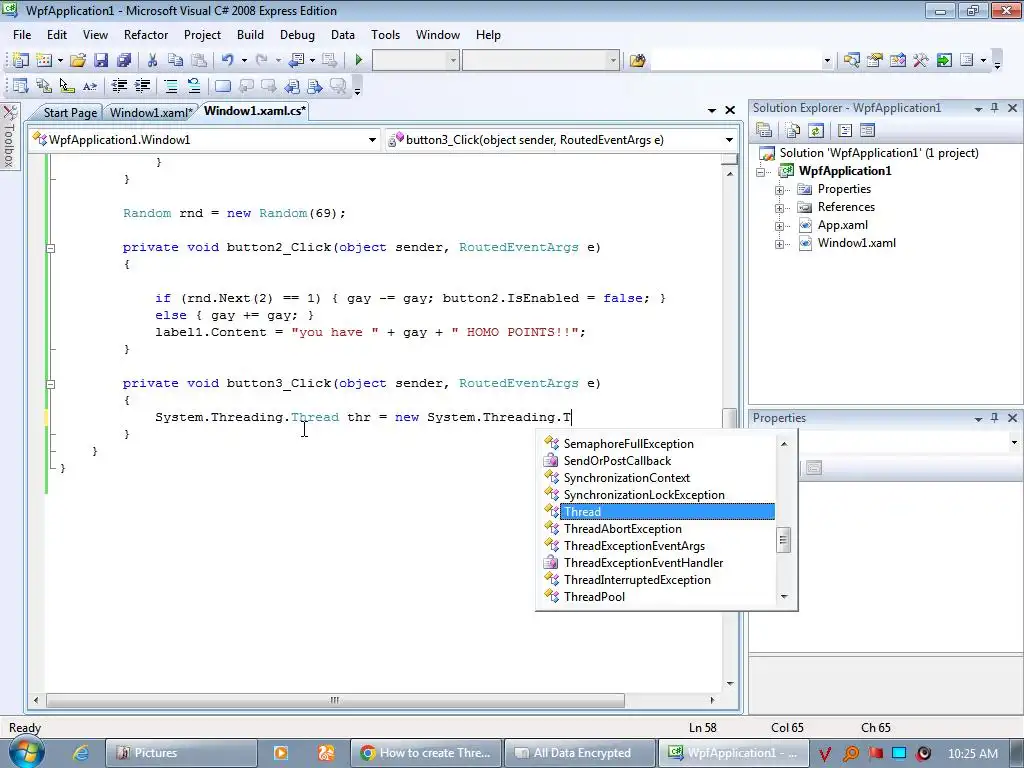
Task: Click the editor vertical scroll down arrow
Action: pyautogui.click(x=730, y=684)
